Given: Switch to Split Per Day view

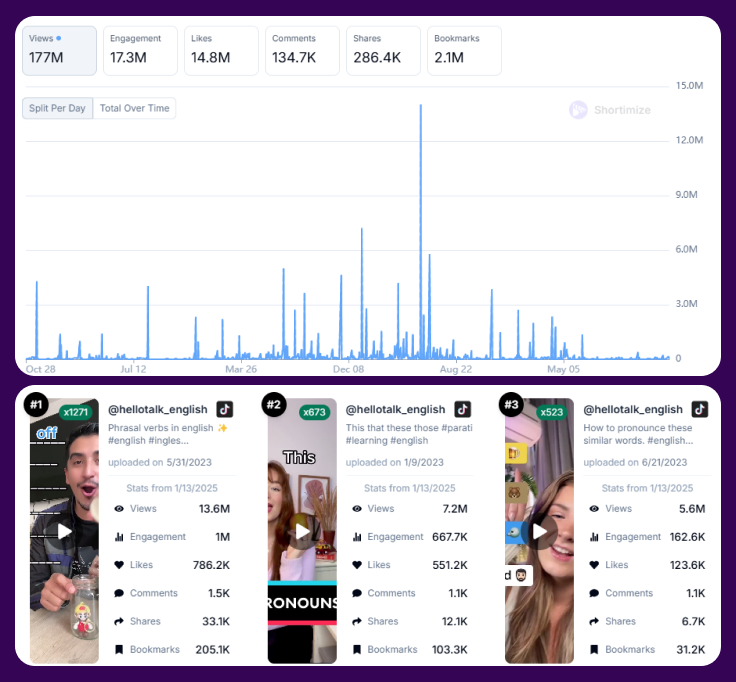Looking at the screenshot, I should 57,108.
